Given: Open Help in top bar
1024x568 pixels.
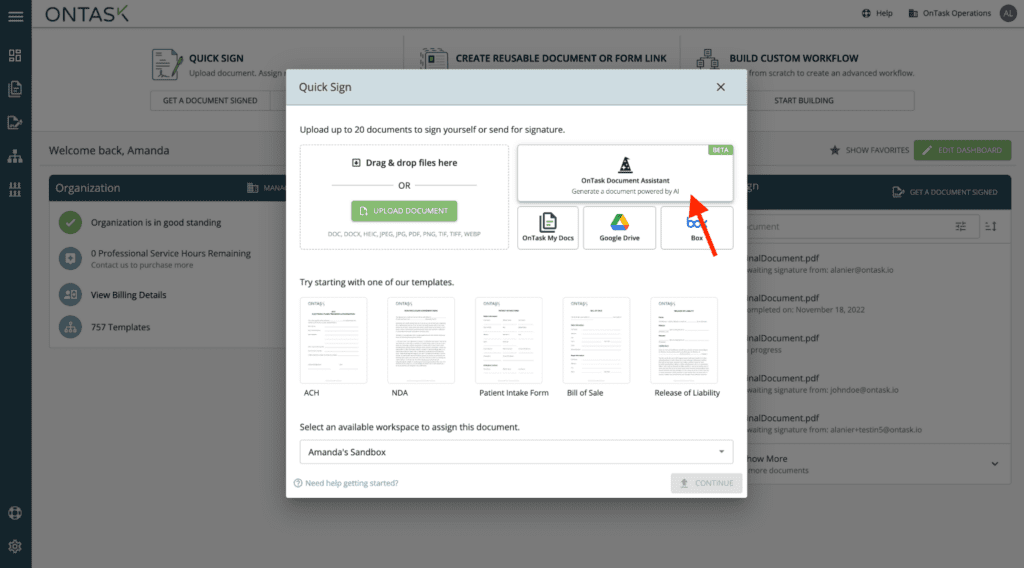Looking at the screenshot, I should [x=877, y=13].
